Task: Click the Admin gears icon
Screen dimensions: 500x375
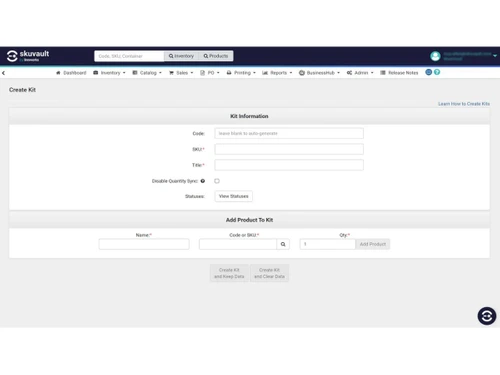Action: (349, 73)
